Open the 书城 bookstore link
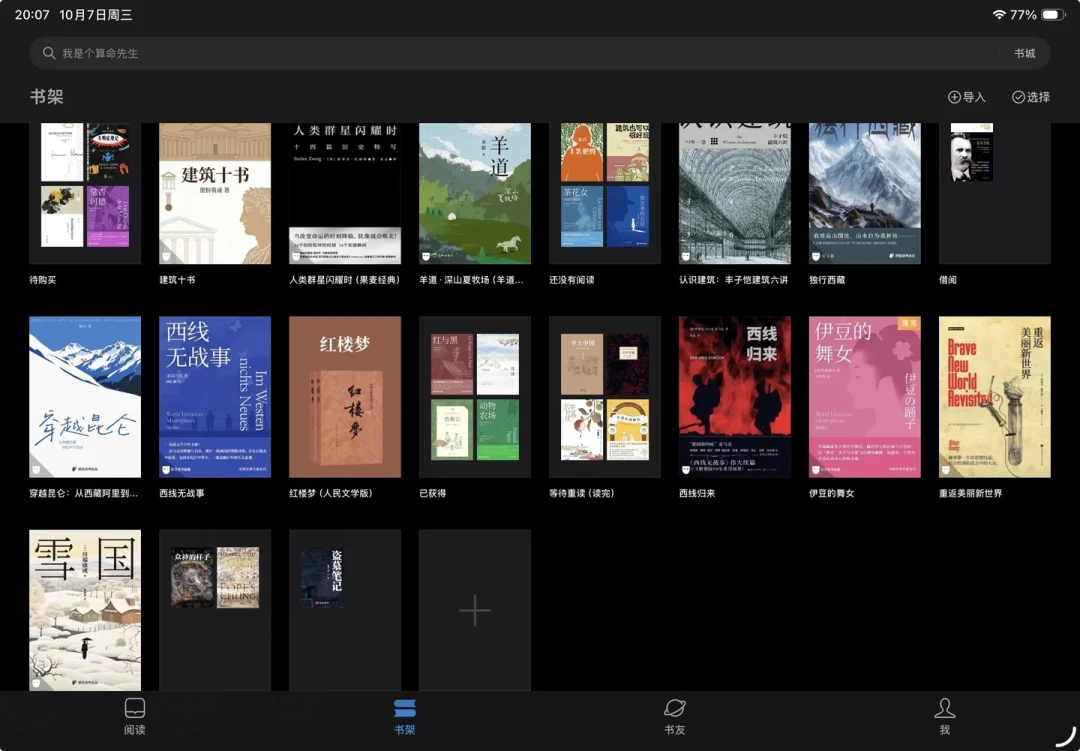The height and width of the screenshot is (751, 1080). pyautogui.click(x=1024, y=53)
